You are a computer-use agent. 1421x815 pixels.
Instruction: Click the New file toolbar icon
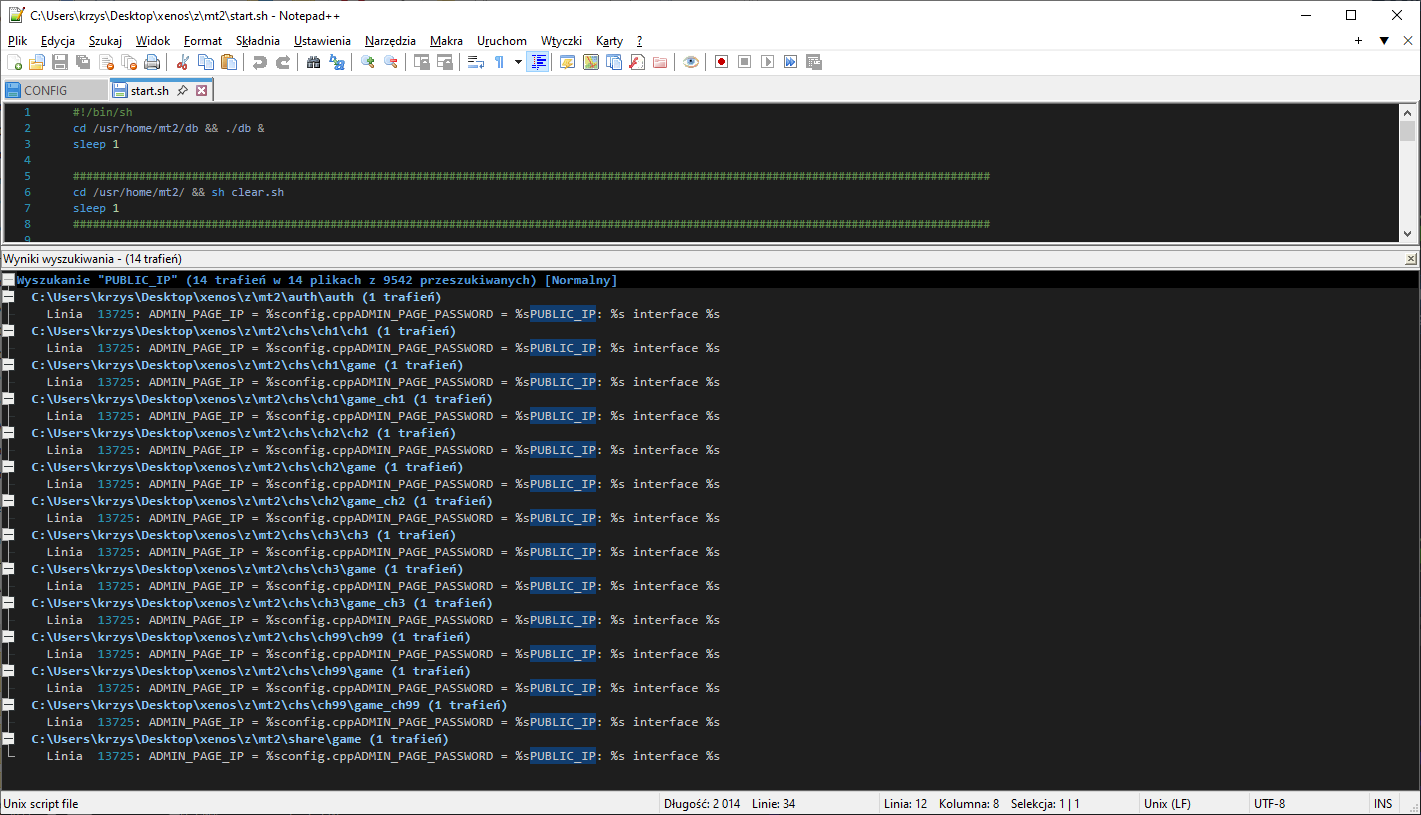click(x=14, y=62)
